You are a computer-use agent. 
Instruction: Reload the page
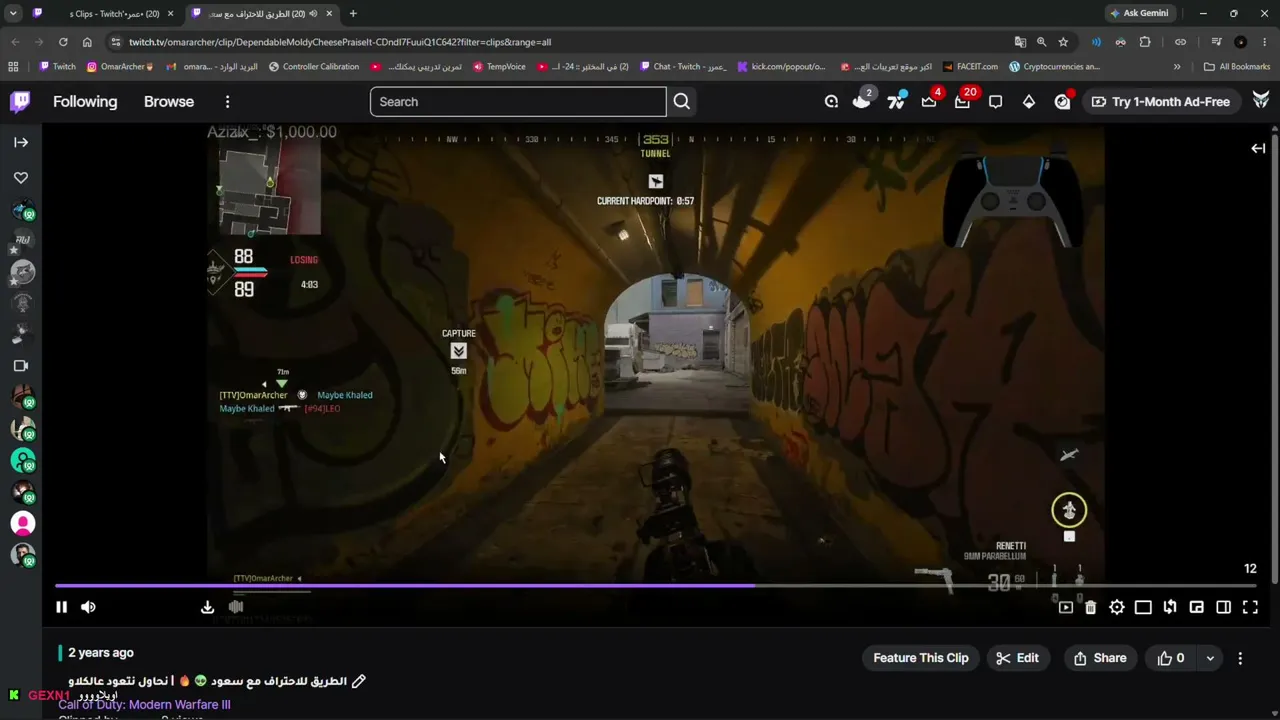tap(63, 42)
